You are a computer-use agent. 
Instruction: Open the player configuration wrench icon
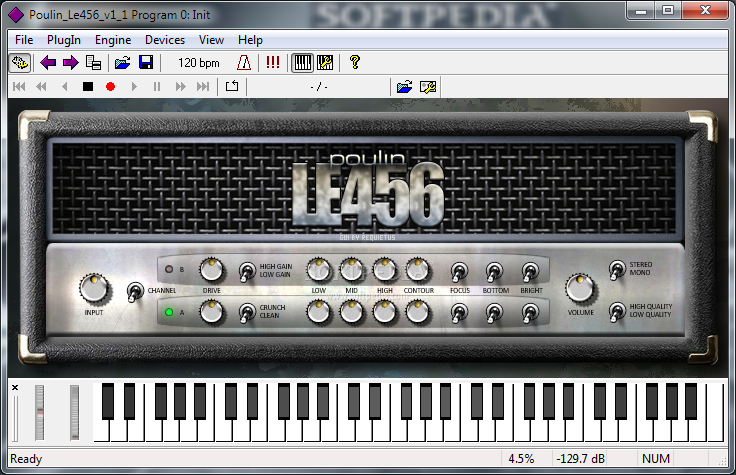[x=428, y=87]
